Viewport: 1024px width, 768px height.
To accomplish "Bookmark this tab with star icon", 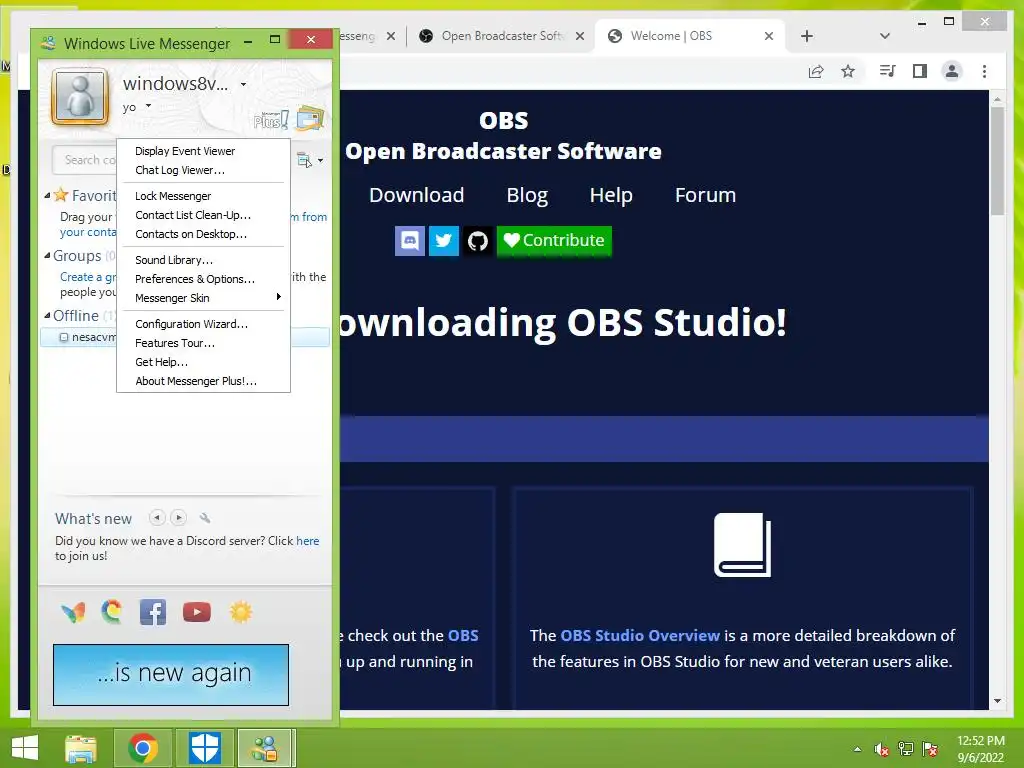I will 848,71.
